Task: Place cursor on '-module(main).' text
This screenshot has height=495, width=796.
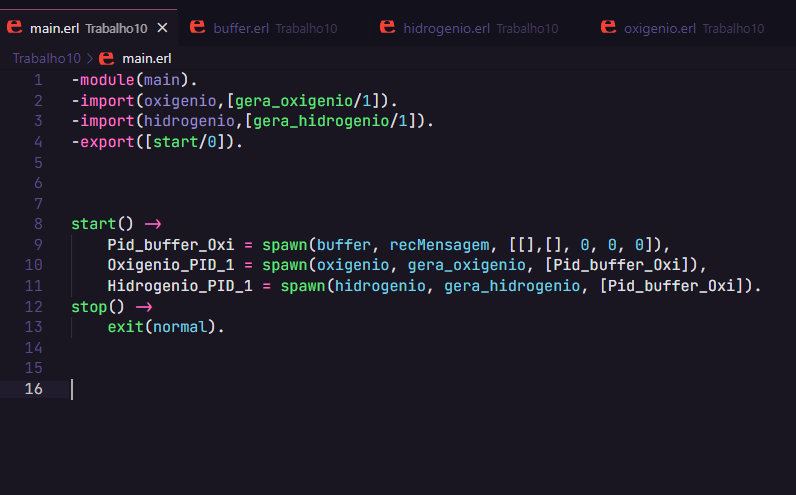Action: (134, 80)
